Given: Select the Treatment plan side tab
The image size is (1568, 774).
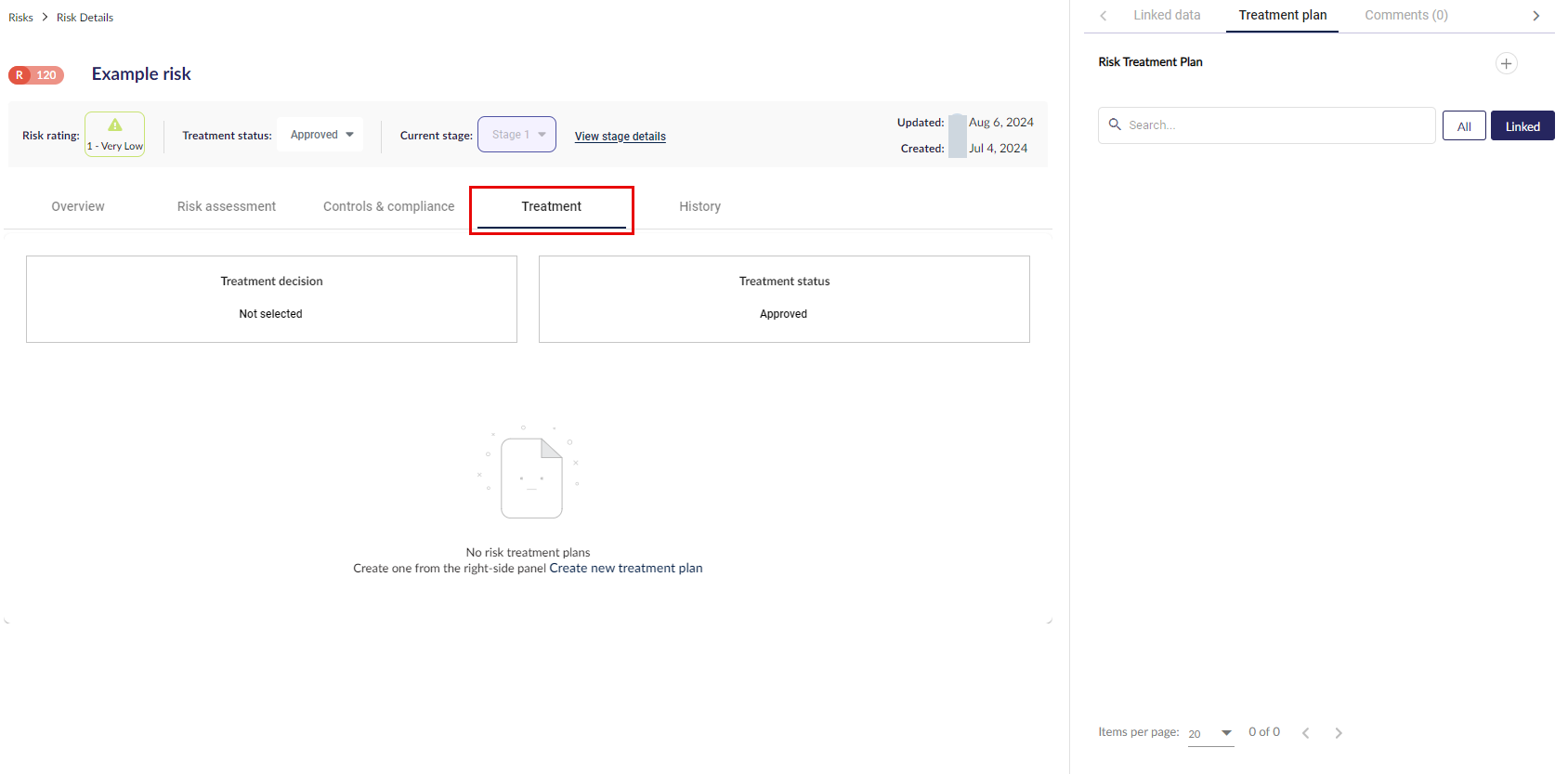Looking at the screenshot, I should point(1282,15).
